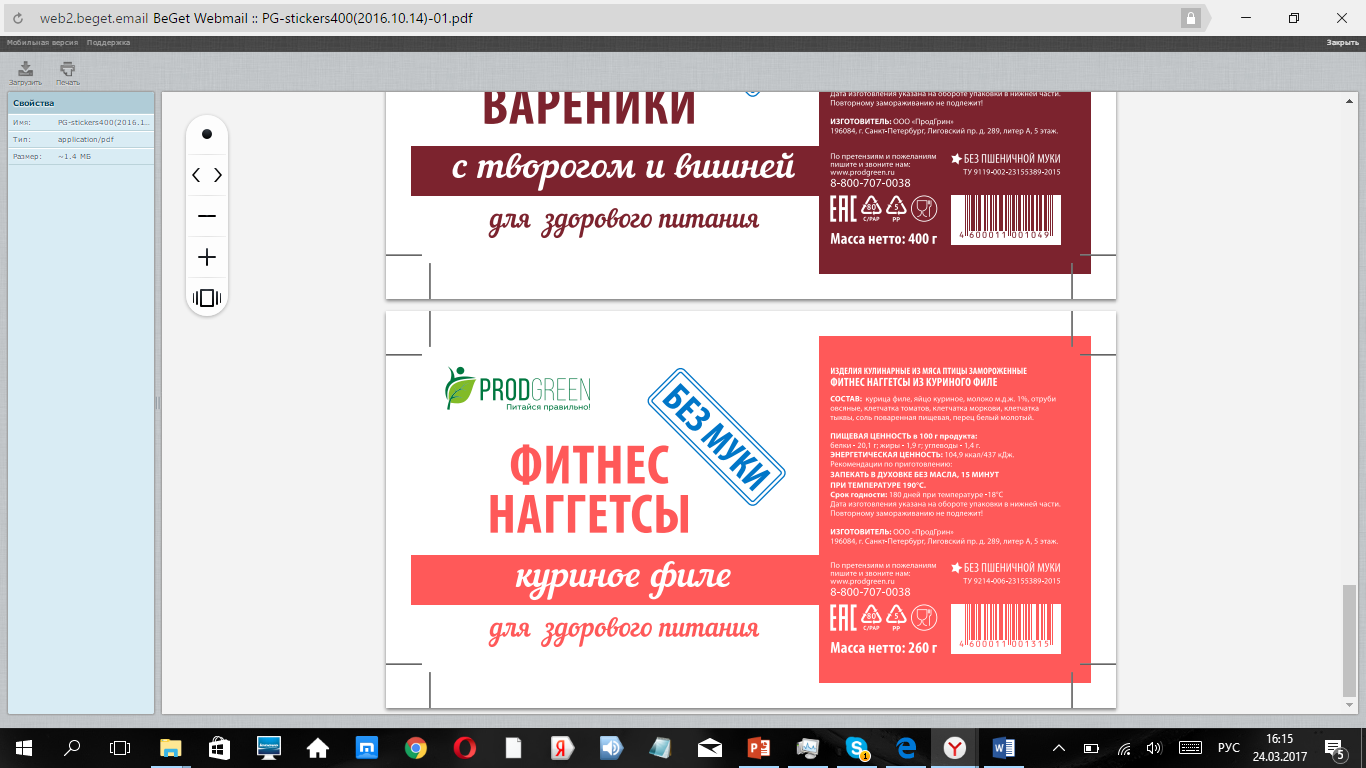
Task: Open the touch keyboard tray icon
Action: point(1189,747)
